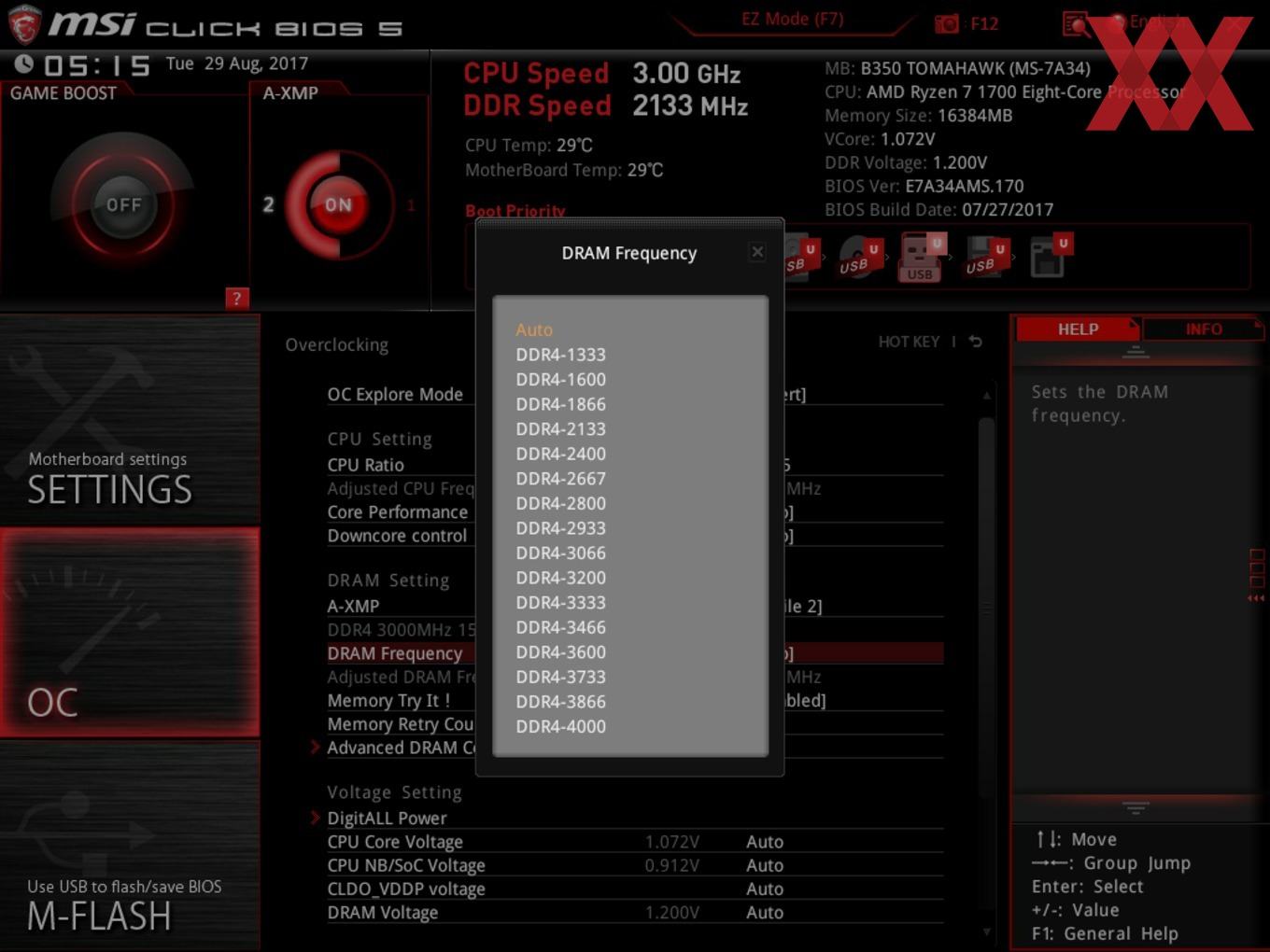The height and width of the screenshot is (952, 1270).
Task: Select DRAM Voltage Auto value
Action: click(x=765, y=913)
